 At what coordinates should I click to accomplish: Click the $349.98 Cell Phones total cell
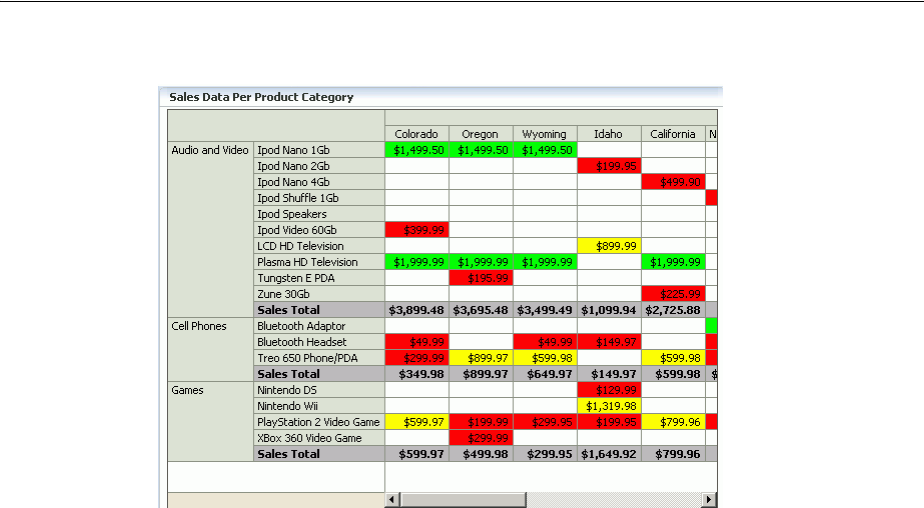417,374
